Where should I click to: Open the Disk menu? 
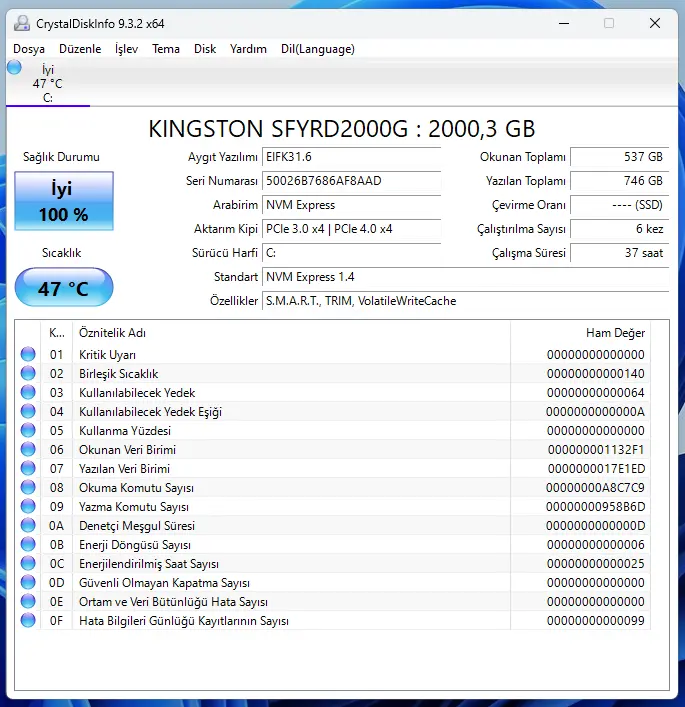pos(205,49)
